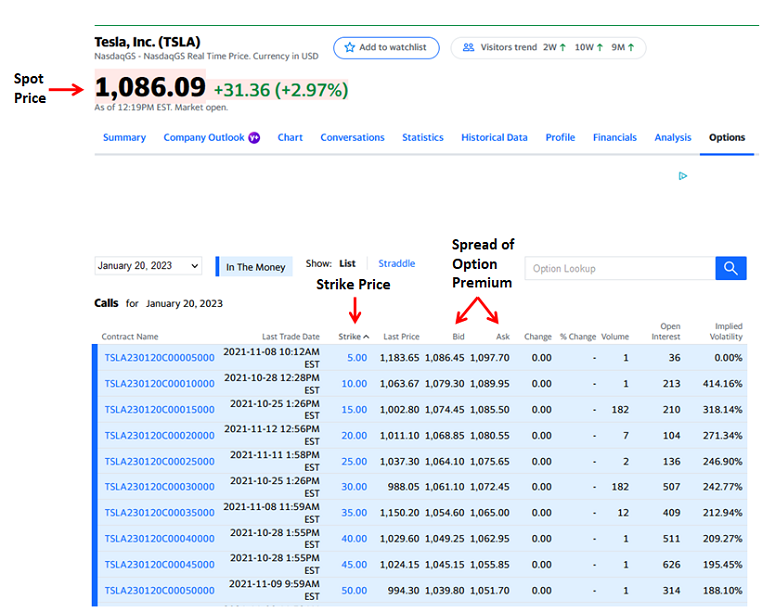Open contract TSLA230120C00050000 link

coord(159,591)
